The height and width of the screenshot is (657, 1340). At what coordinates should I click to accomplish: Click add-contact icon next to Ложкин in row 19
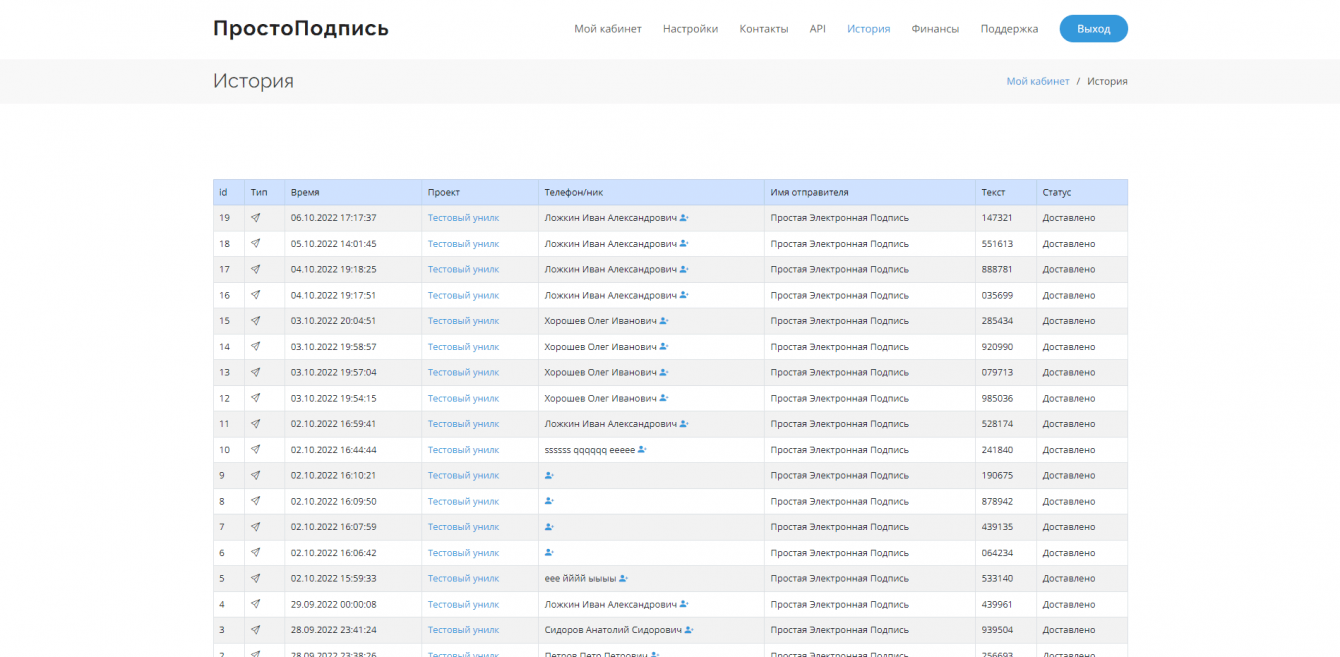point(684,217)
